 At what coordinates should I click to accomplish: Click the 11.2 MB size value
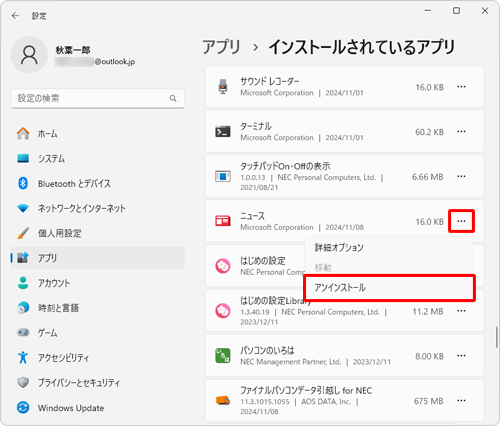428,312
